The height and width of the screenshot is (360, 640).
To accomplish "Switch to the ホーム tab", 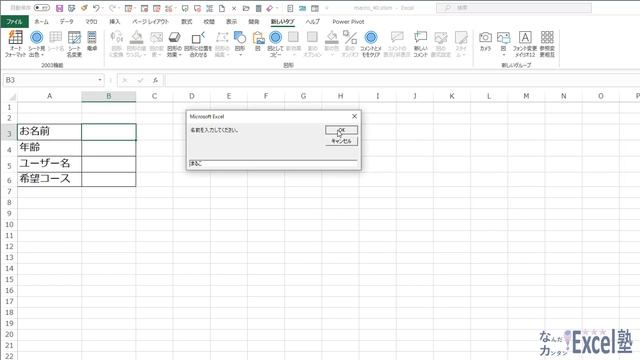I will coord(41,22).
